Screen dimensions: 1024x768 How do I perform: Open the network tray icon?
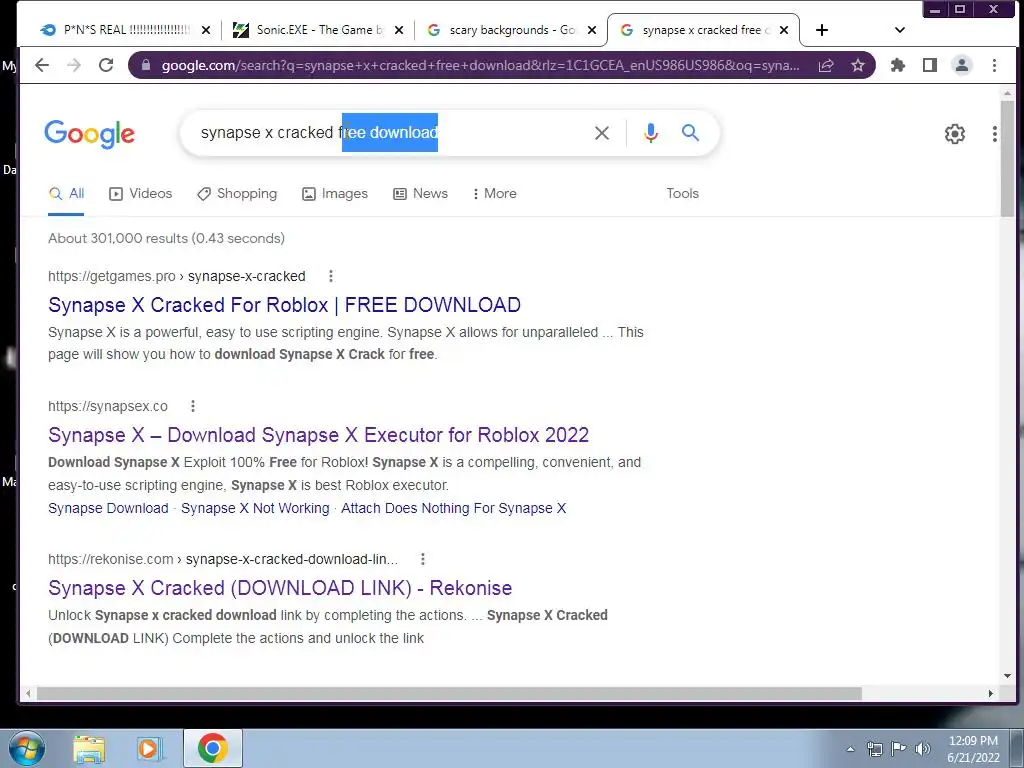pos(874,749)
